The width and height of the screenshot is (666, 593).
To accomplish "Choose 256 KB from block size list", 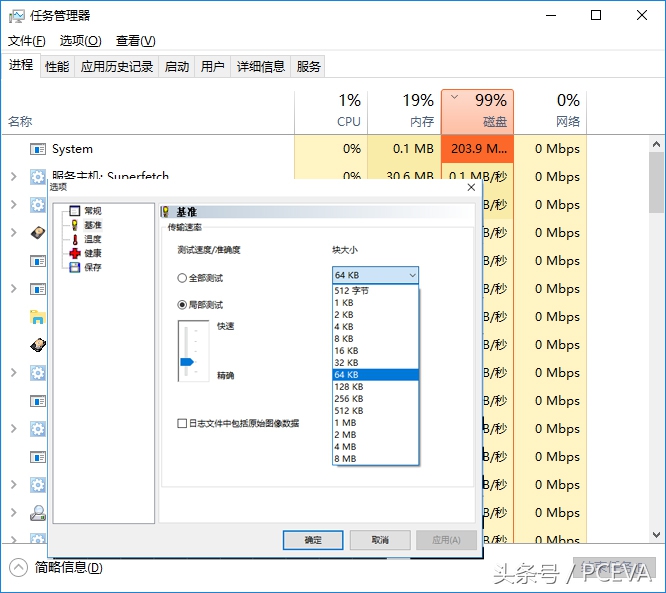I will click(x=375, y=398).
